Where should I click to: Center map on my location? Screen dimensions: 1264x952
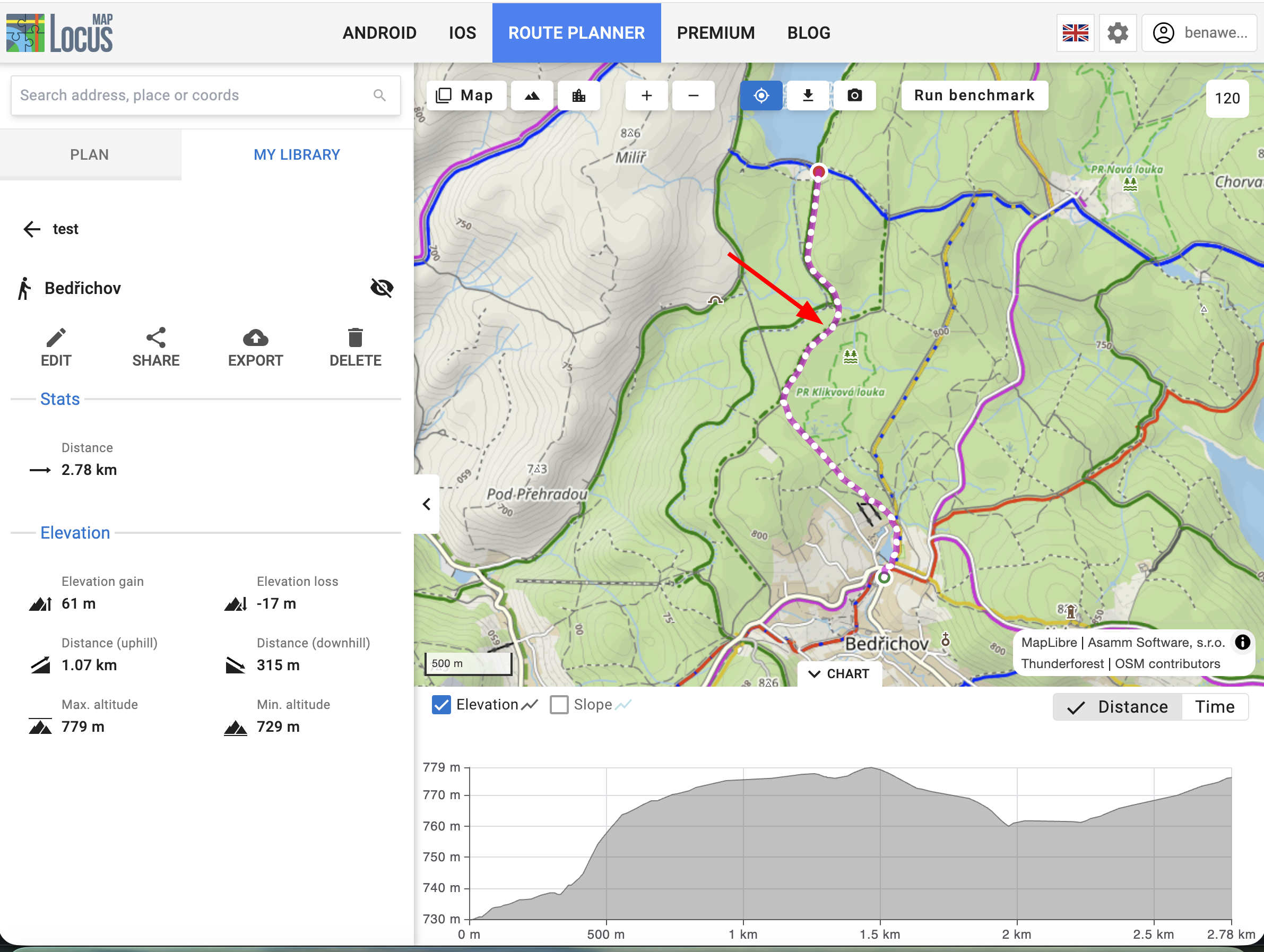coord(761,96)
